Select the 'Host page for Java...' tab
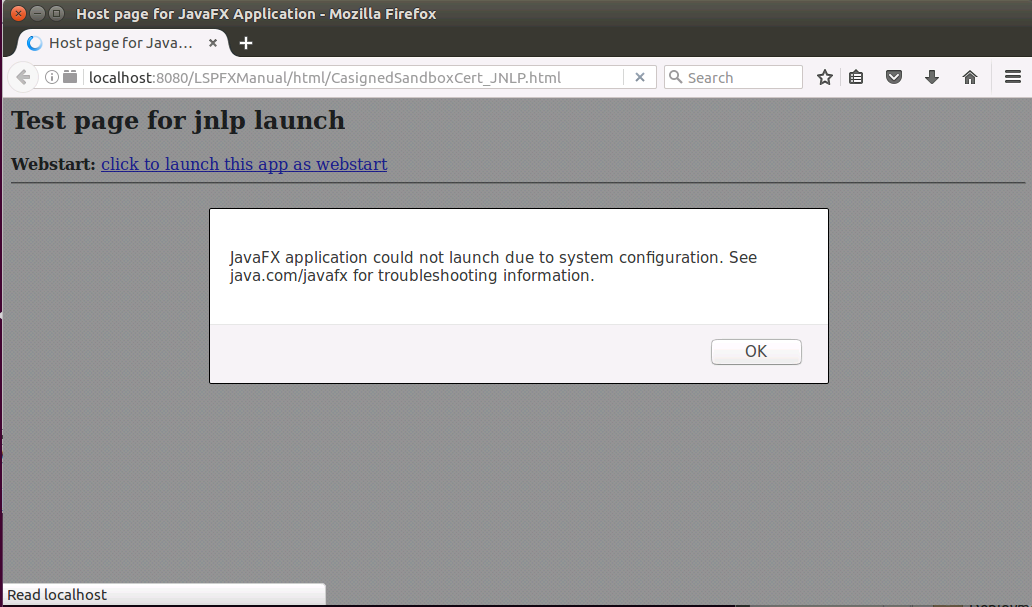Image resolution: width=1032 pixels, height=607 pixels. [x=120, y=43]
